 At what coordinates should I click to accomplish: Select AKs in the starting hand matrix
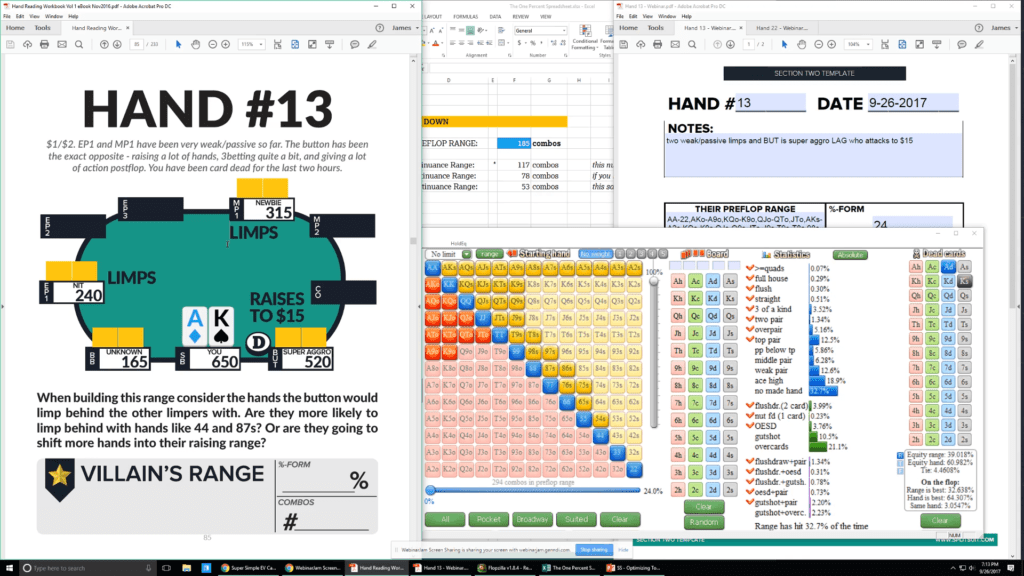[x=449, y=268]
